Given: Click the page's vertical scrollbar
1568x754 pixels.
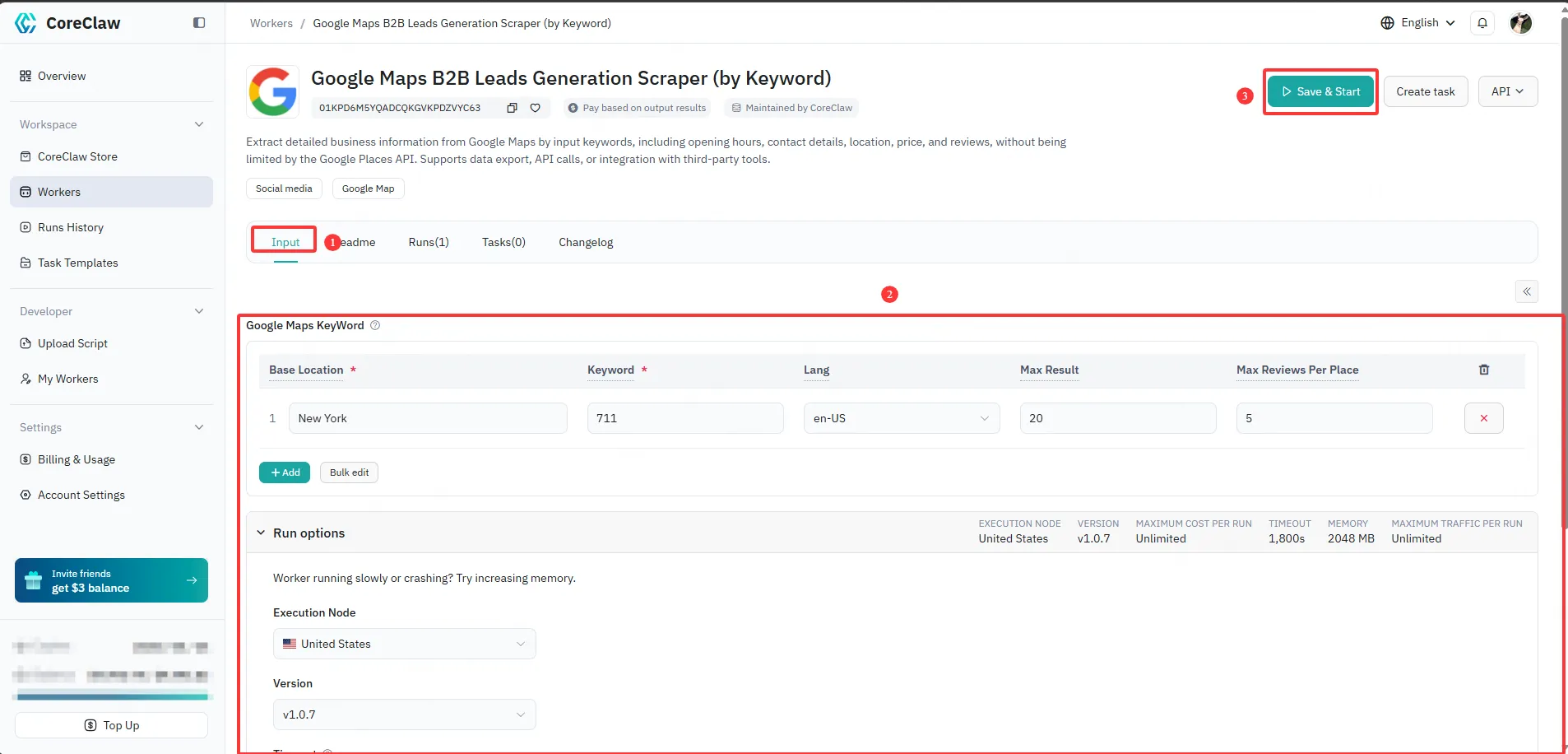Looking at the screenshot, I should point(1563,272).
